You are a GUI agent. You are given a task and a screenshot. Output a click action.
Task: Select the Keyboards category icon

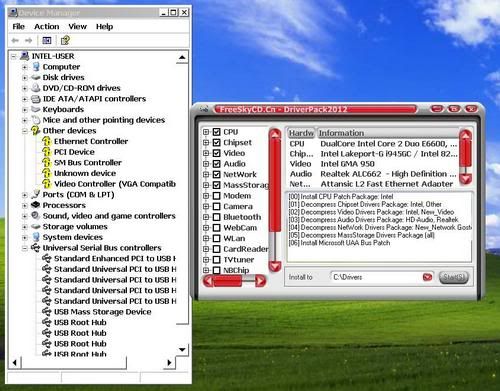(x=36, y=109)
